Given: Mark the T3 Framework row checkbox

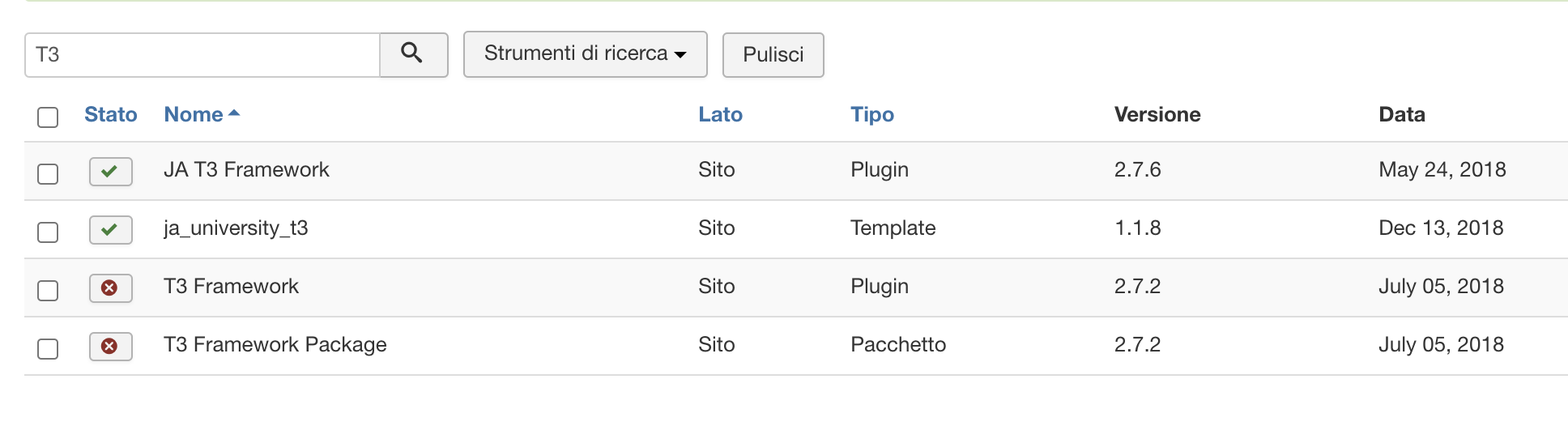Looking at the screenshot, I should point(48,291).
